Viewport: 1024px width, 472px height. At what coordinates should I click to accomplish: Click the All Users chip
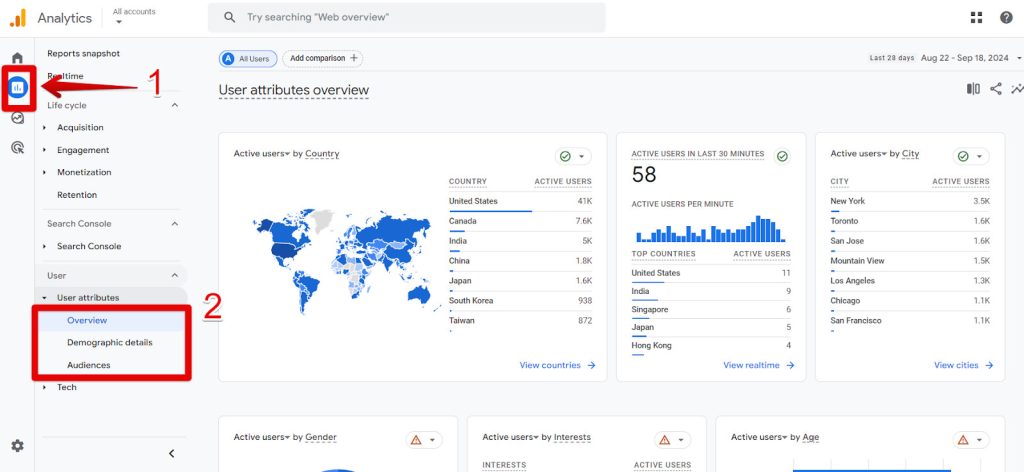pos(248,59)
